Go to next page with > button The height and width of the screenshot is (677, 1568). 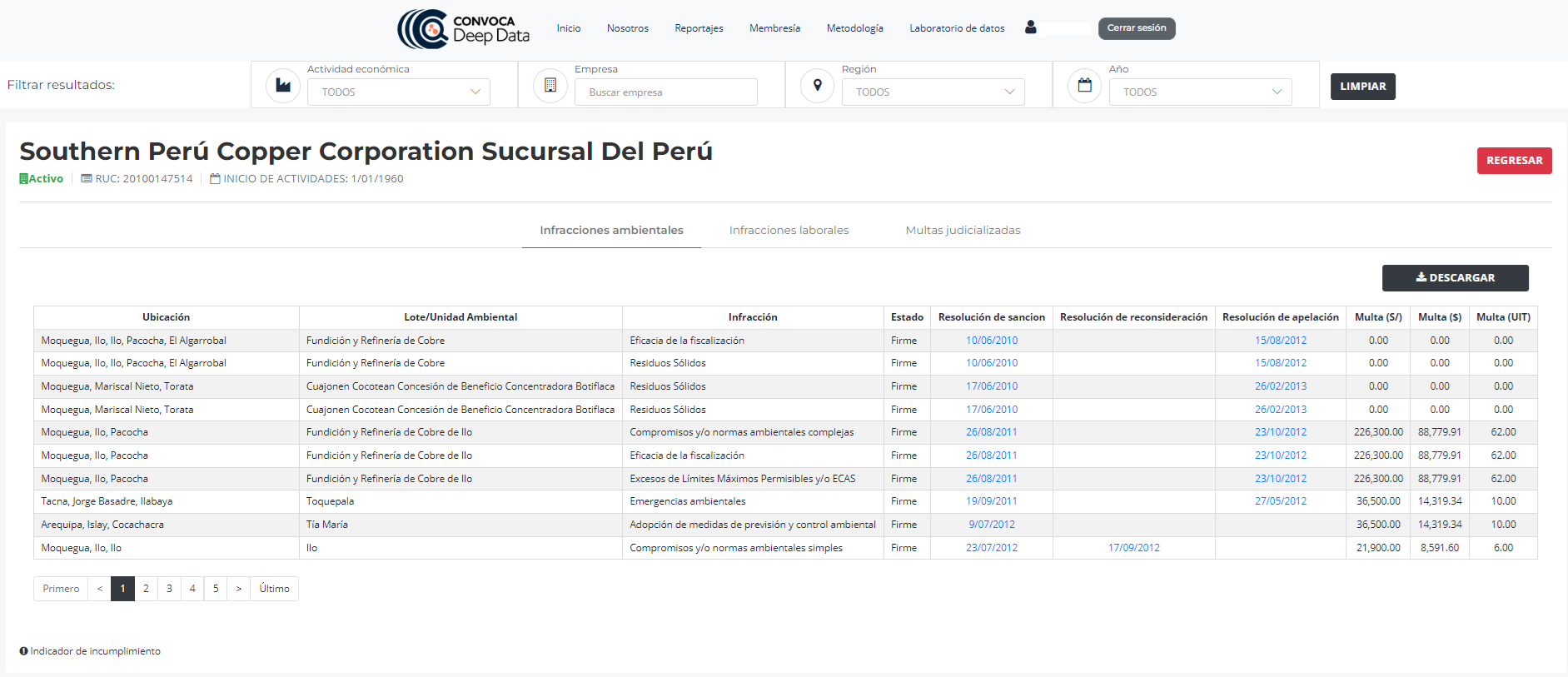pyautogui.click(x=238, y=589)
